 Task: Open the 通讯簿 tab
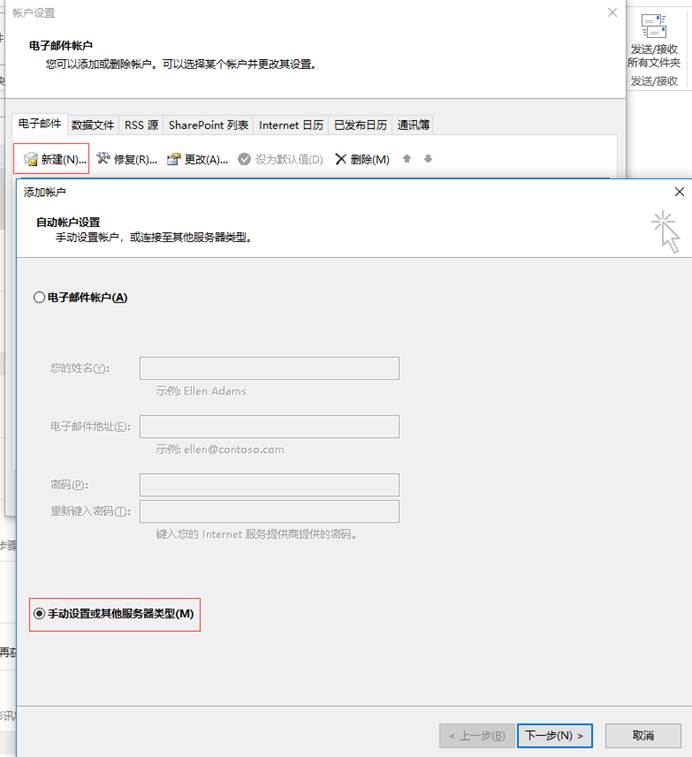[413, 125]
